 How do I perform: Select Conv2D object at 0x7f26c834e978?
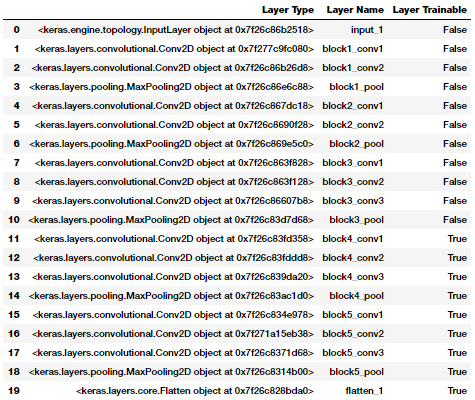pyautogui.click(x=173, y=315)
